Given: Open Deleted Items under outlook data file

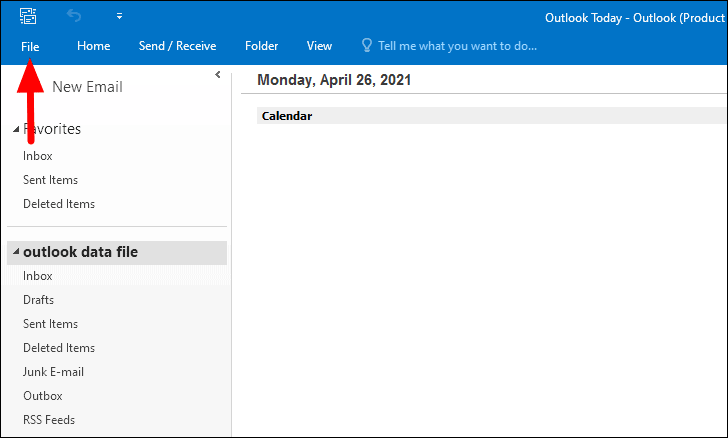Looking at the screenshot, I should [59, 348].
